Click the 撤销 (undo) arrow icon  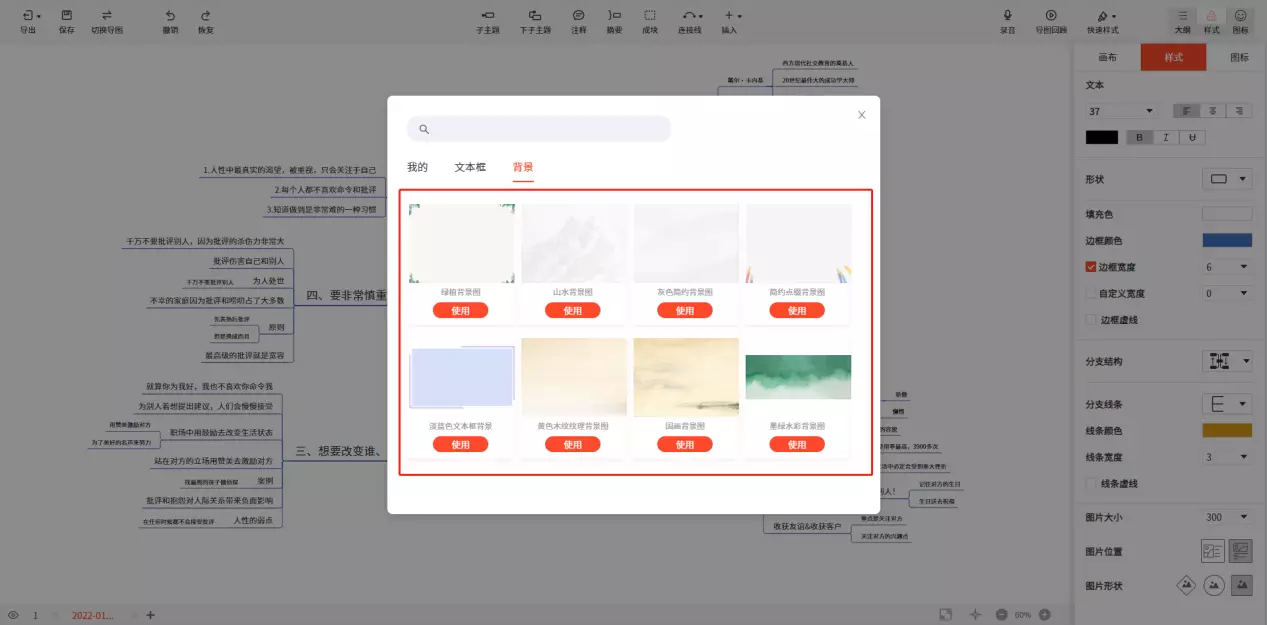point(170,16)
